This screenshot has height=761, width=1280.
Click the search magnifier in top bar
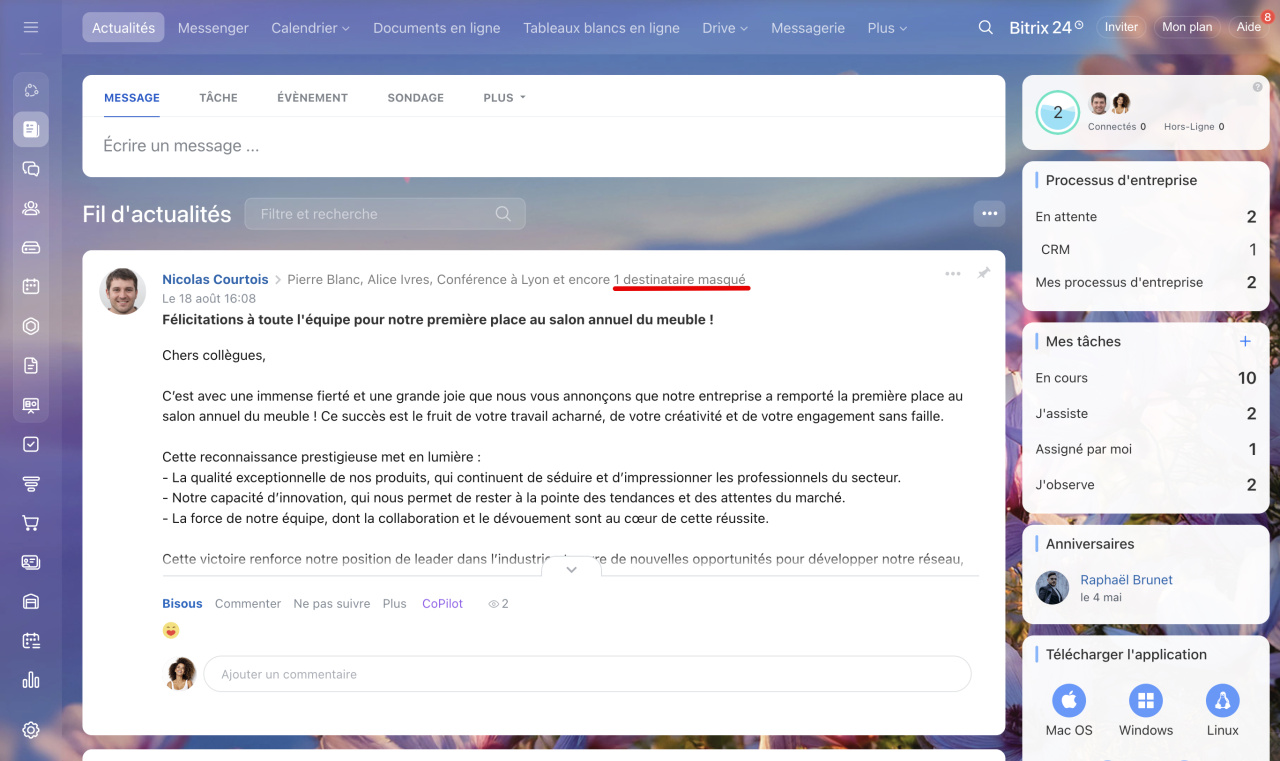(x=986, y=27)
